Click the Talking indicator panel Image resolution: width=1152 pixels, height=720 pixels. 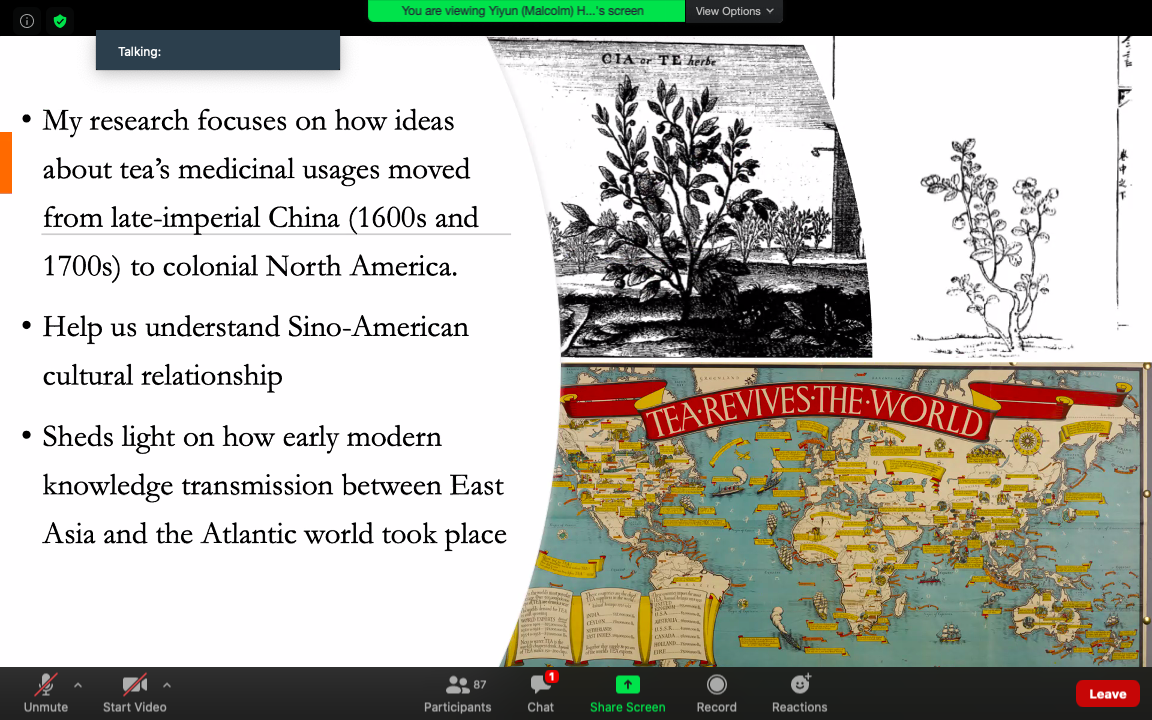point(217,51)
